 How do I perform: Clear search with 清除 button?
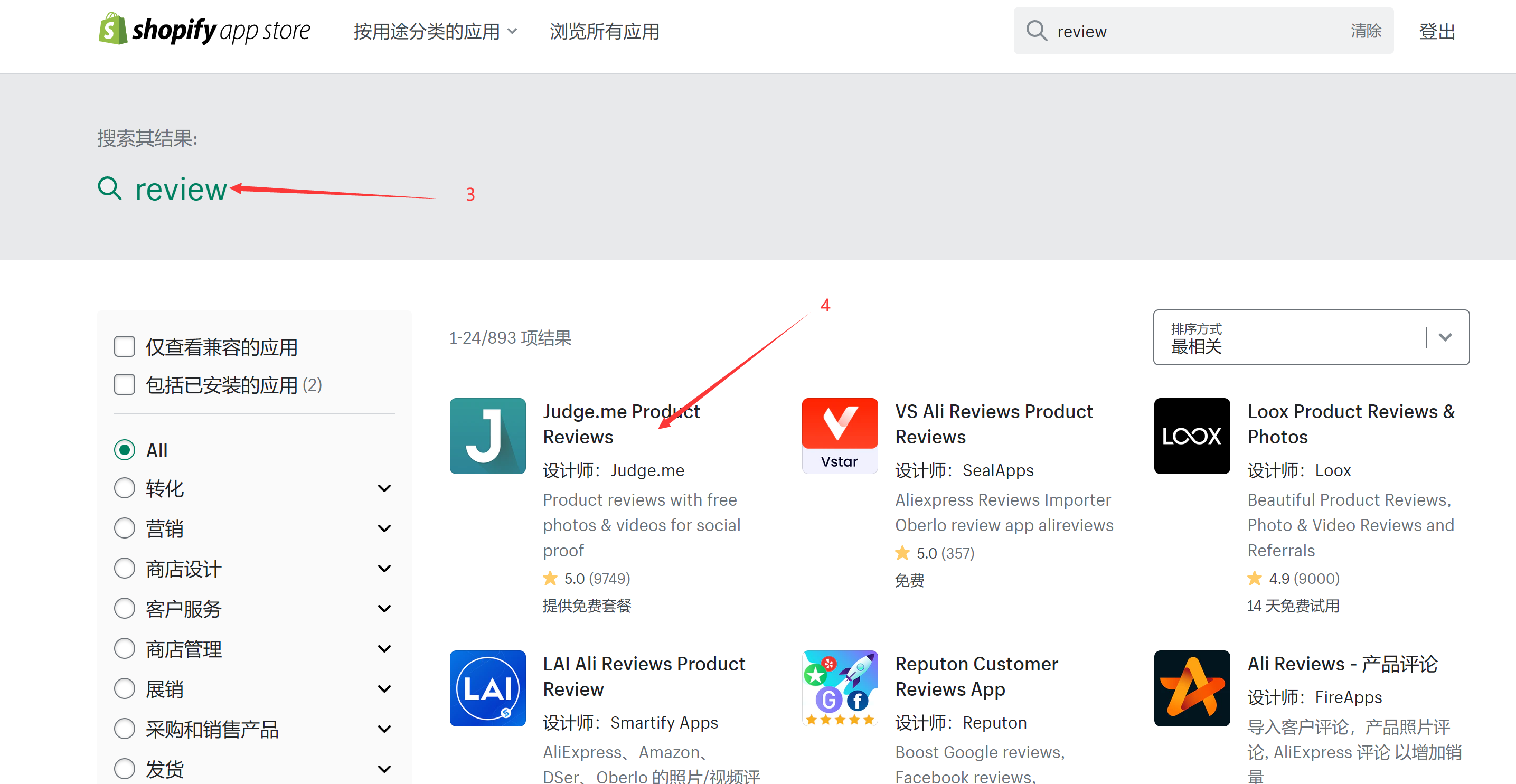coord(1366,31)
